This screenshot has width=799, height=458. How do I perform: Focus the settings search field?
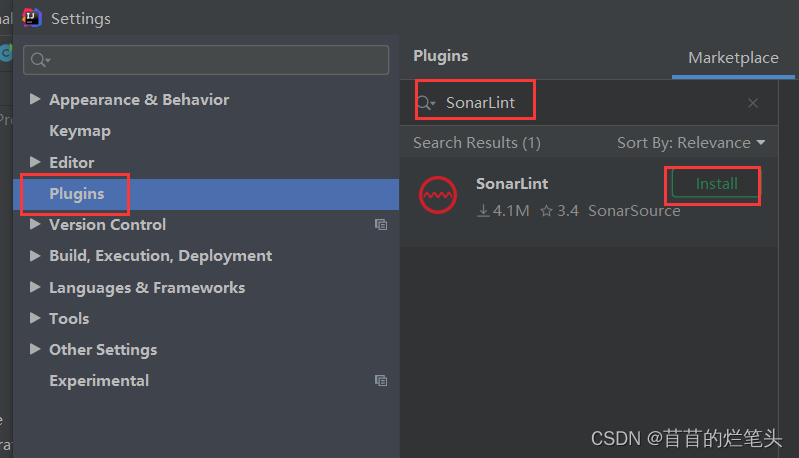pyautogui.click(x=206, y=60)
